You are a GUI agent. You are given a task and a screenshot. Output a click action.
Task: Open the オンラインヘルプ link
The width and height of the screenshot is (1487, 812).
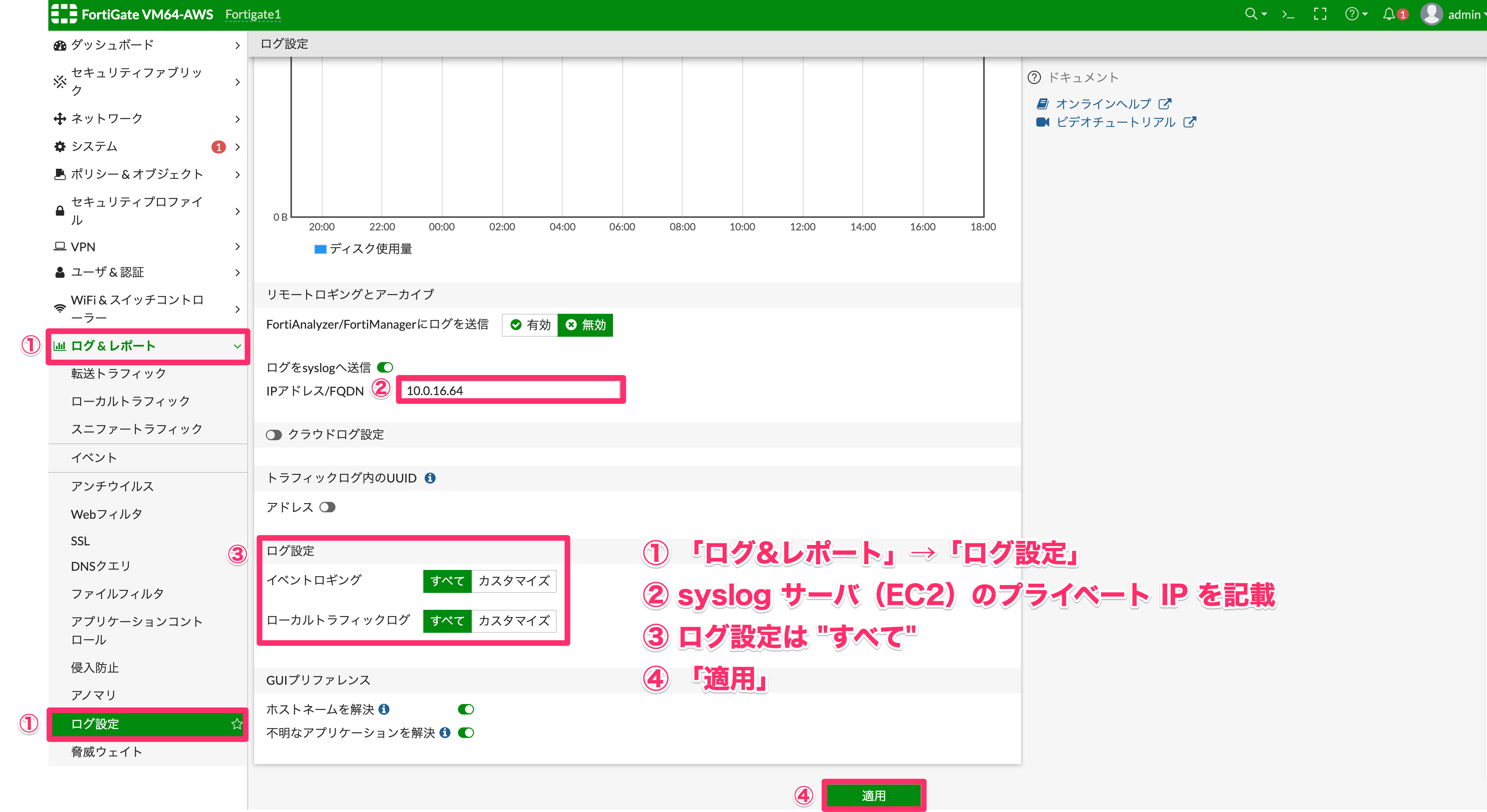[x=1104, y=104]
